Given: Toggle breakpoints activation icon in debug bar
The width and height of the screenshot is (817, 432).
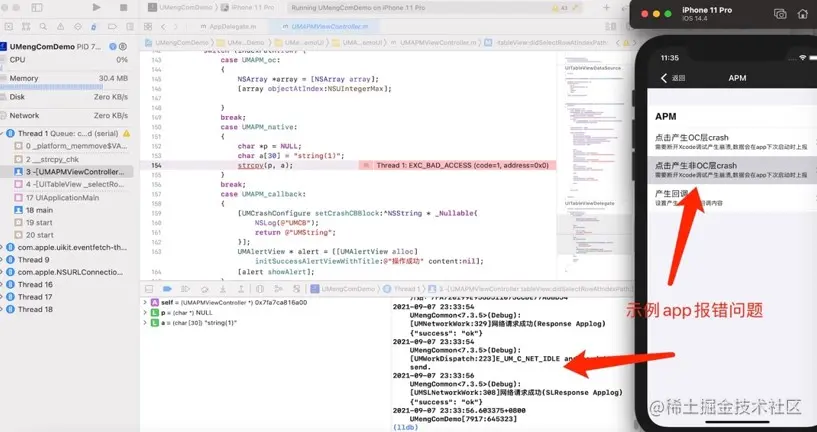Looking at the screenshot, I should pyautogui.click(x=167, y=289).
